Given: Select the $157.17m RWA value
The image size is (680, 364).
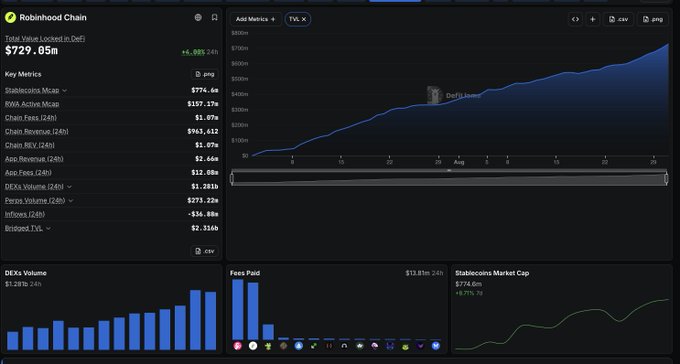Looking at the screenshot, I should point(203,104).
